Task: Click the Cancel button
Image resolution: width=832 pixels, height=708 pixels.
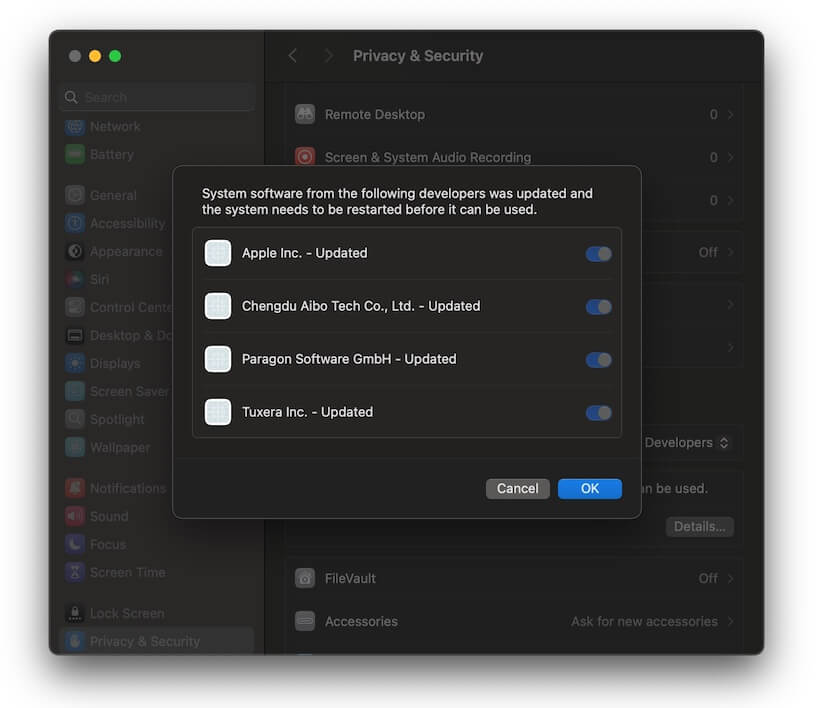Action: coord(517,489)
